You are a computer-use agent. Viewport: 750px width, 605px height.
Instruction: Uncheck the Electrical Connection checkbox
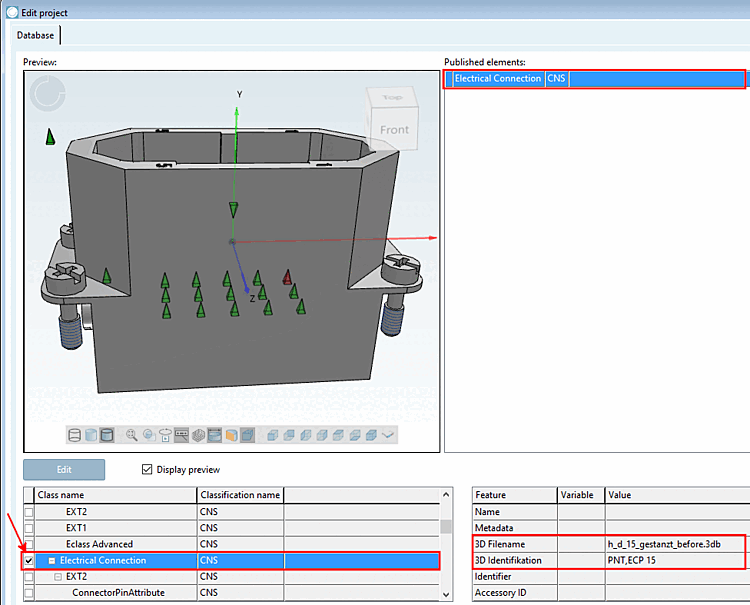click(29, 561)
